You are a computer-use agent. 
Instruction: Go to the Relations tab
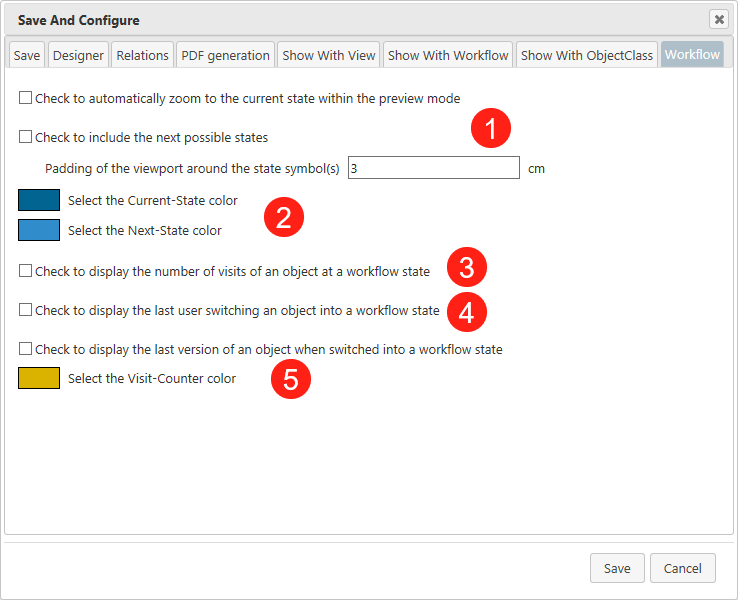[x=142, y=55]
